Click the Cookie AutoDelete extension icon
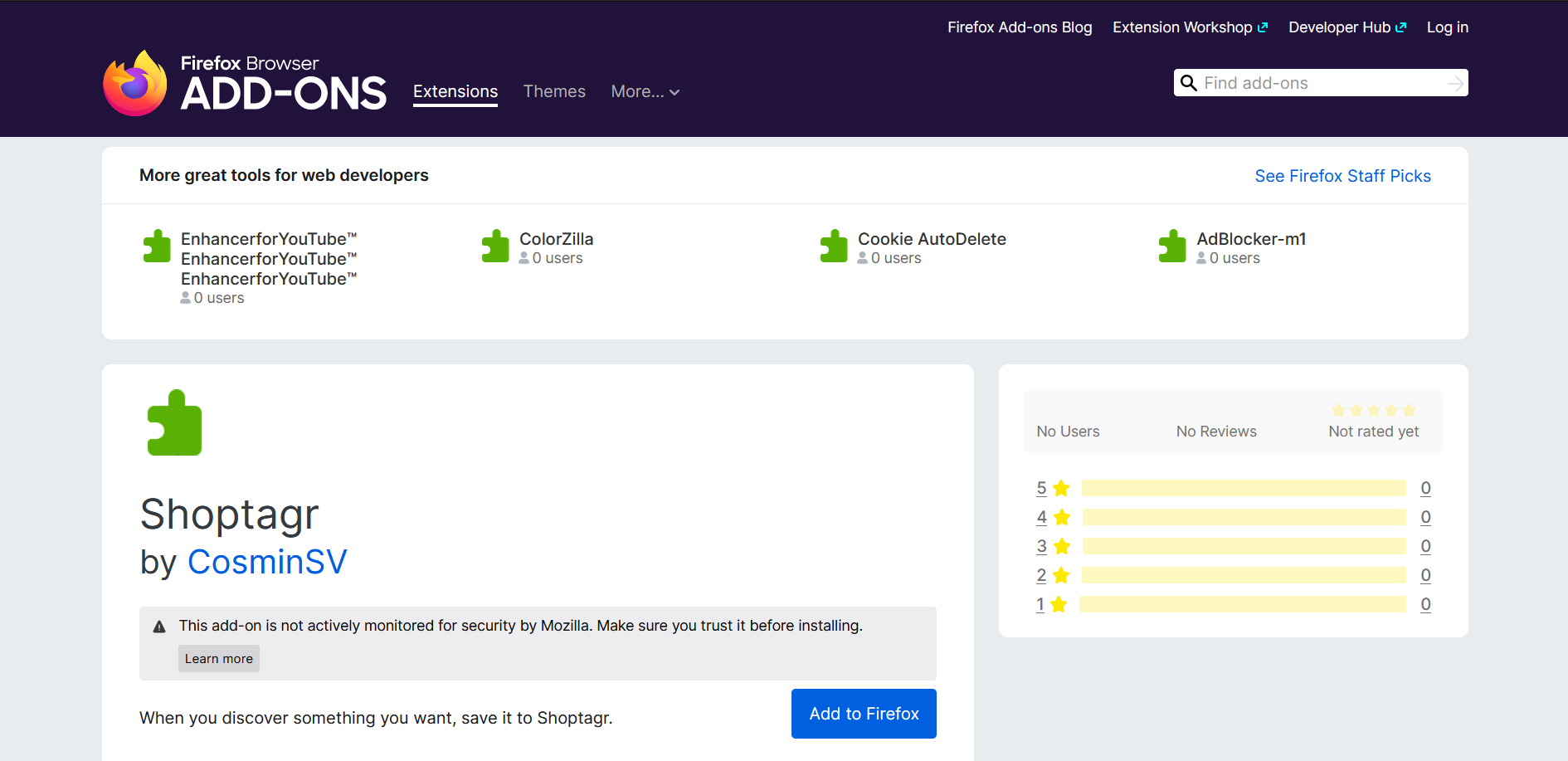Screen dimensions: 1568x761 (834, 246)
